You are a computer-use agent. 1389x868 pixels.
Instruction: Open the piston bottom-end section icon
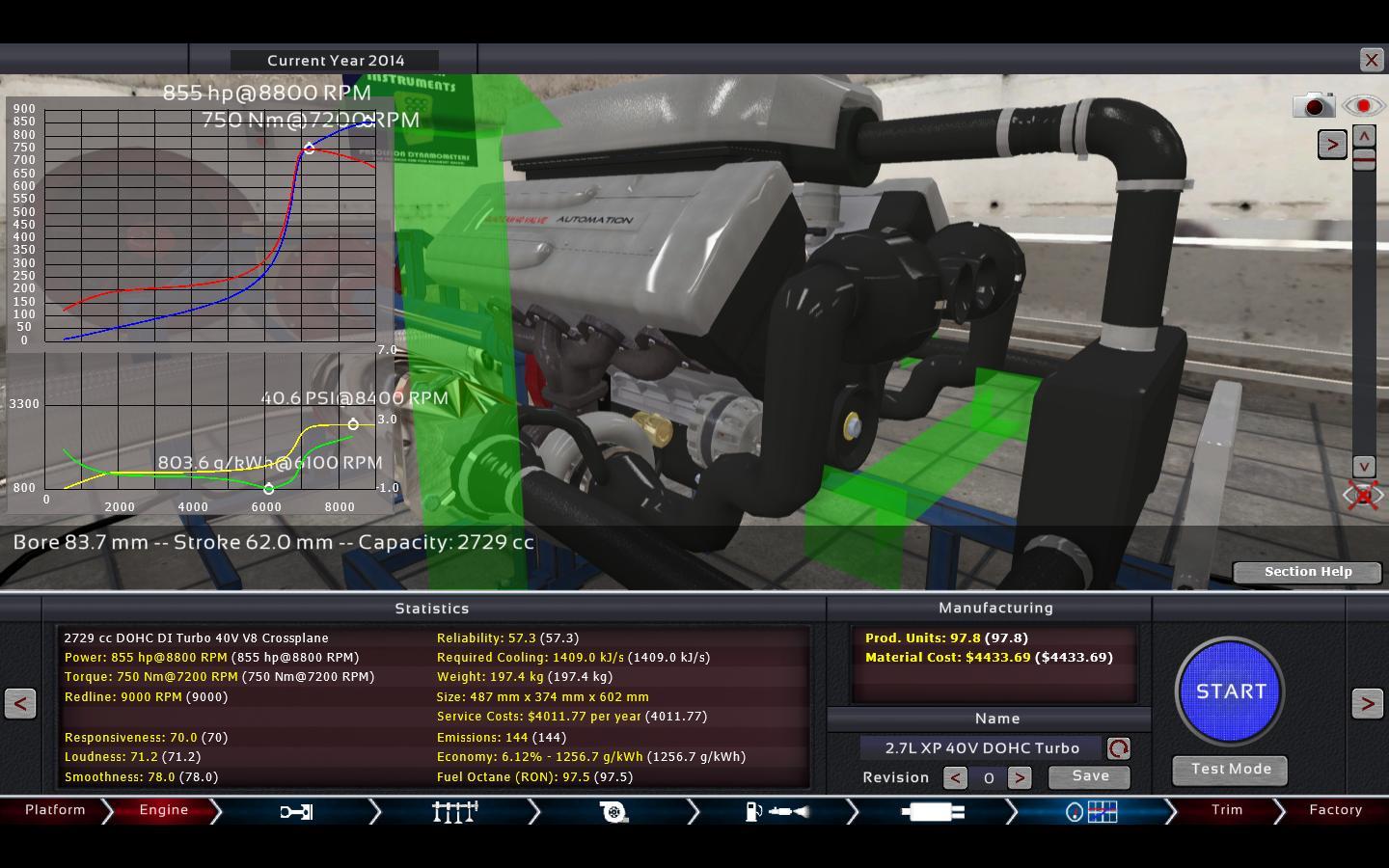[296, 812]
